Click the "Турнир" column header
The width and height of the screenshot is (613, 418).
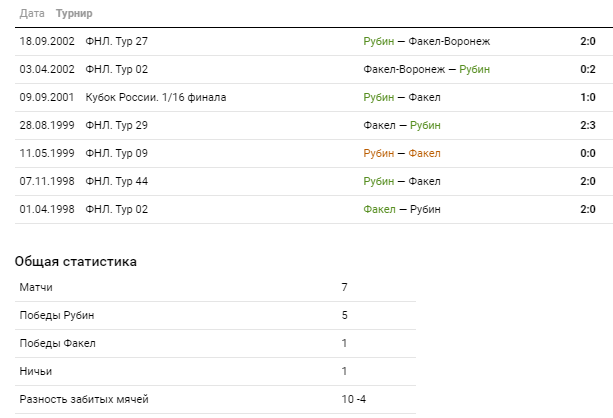(76, 14)
